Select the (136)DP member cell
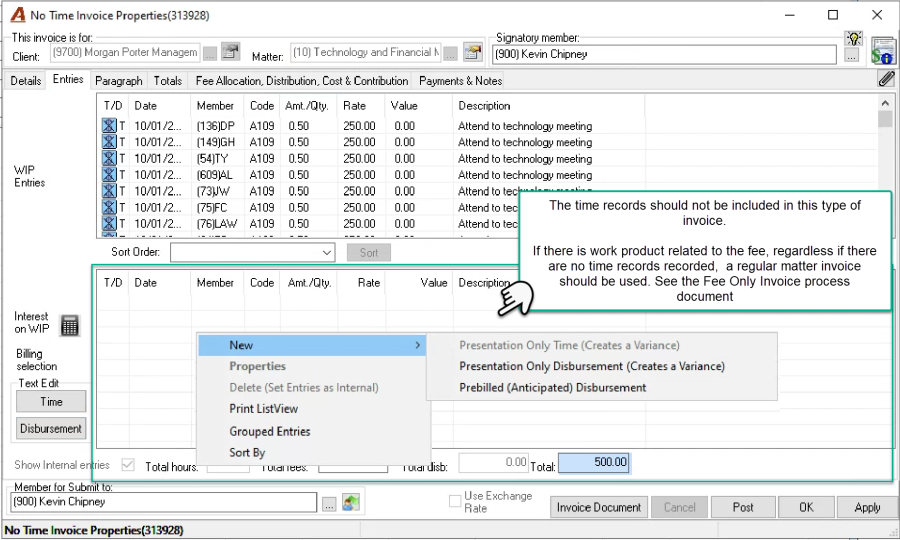Screen dimensions: 900x540 pos(215,126)
